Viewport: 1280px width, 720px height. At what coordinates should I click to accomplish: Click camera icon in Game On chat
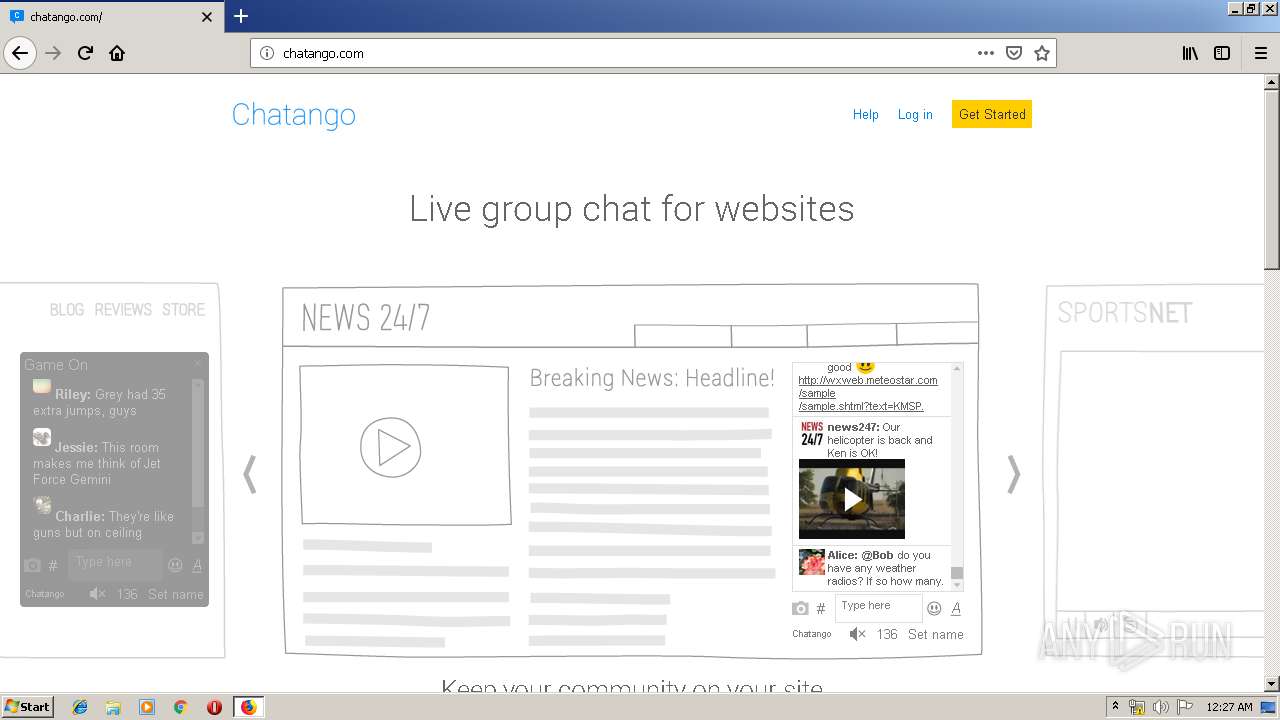(x=33, y=565)
